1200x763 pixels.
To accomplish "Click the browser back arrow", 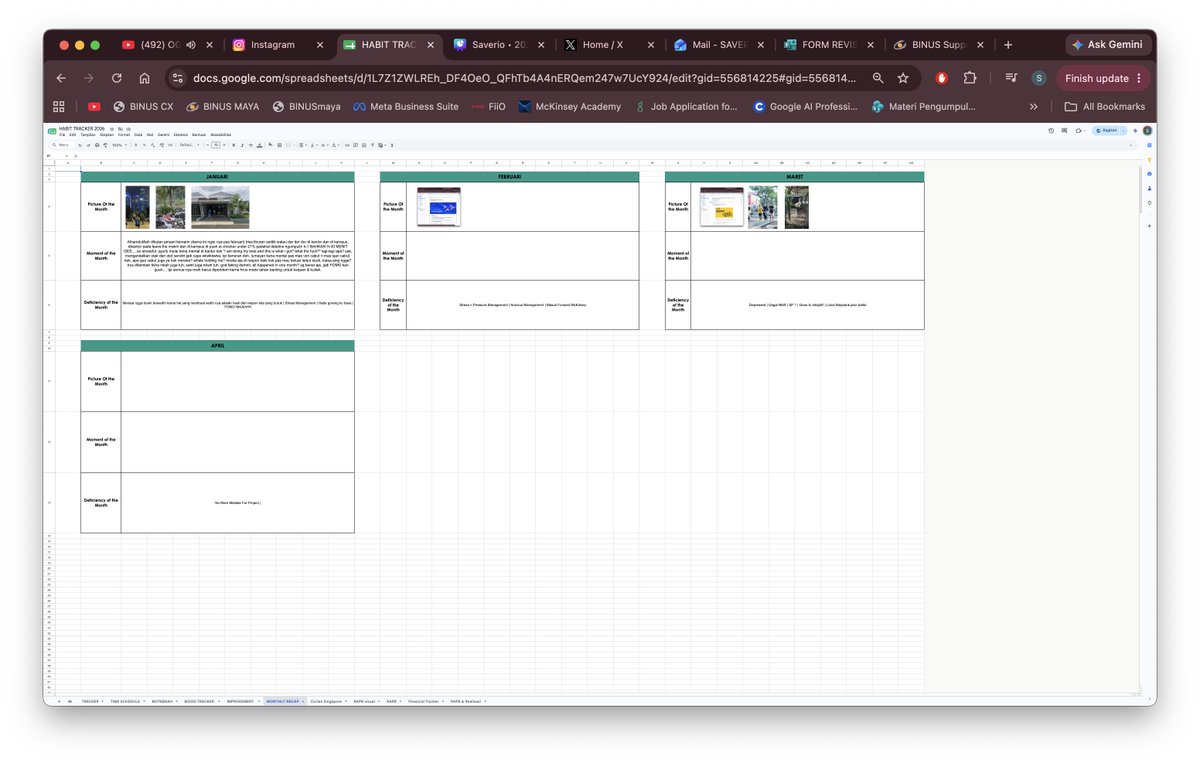I will (61, 78).
